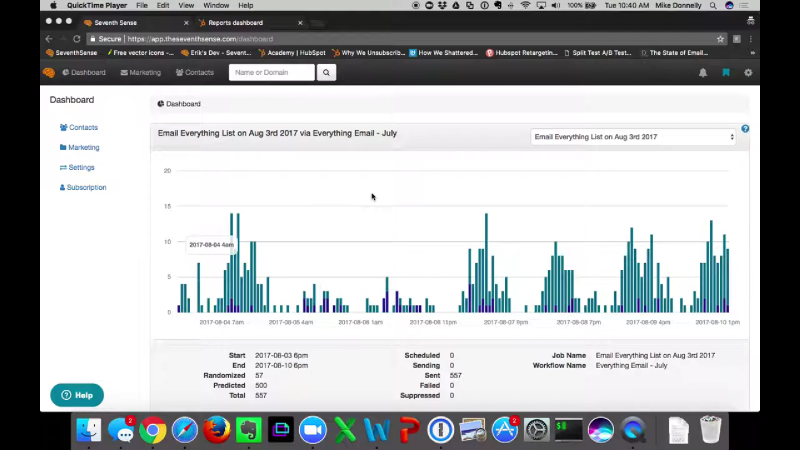Screen dimensions: 800x450
Task: Launch Firefox from the dock
Action: pyautogui.click(x=216, y=430)
